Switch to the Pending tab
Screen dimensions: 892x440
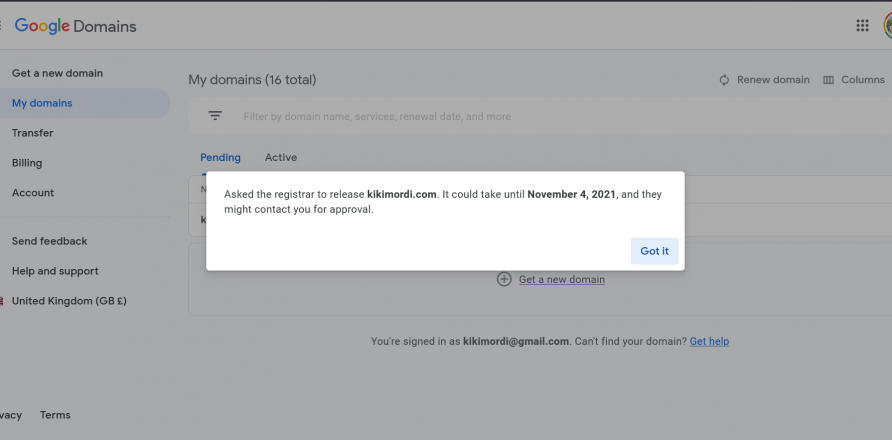220,158
